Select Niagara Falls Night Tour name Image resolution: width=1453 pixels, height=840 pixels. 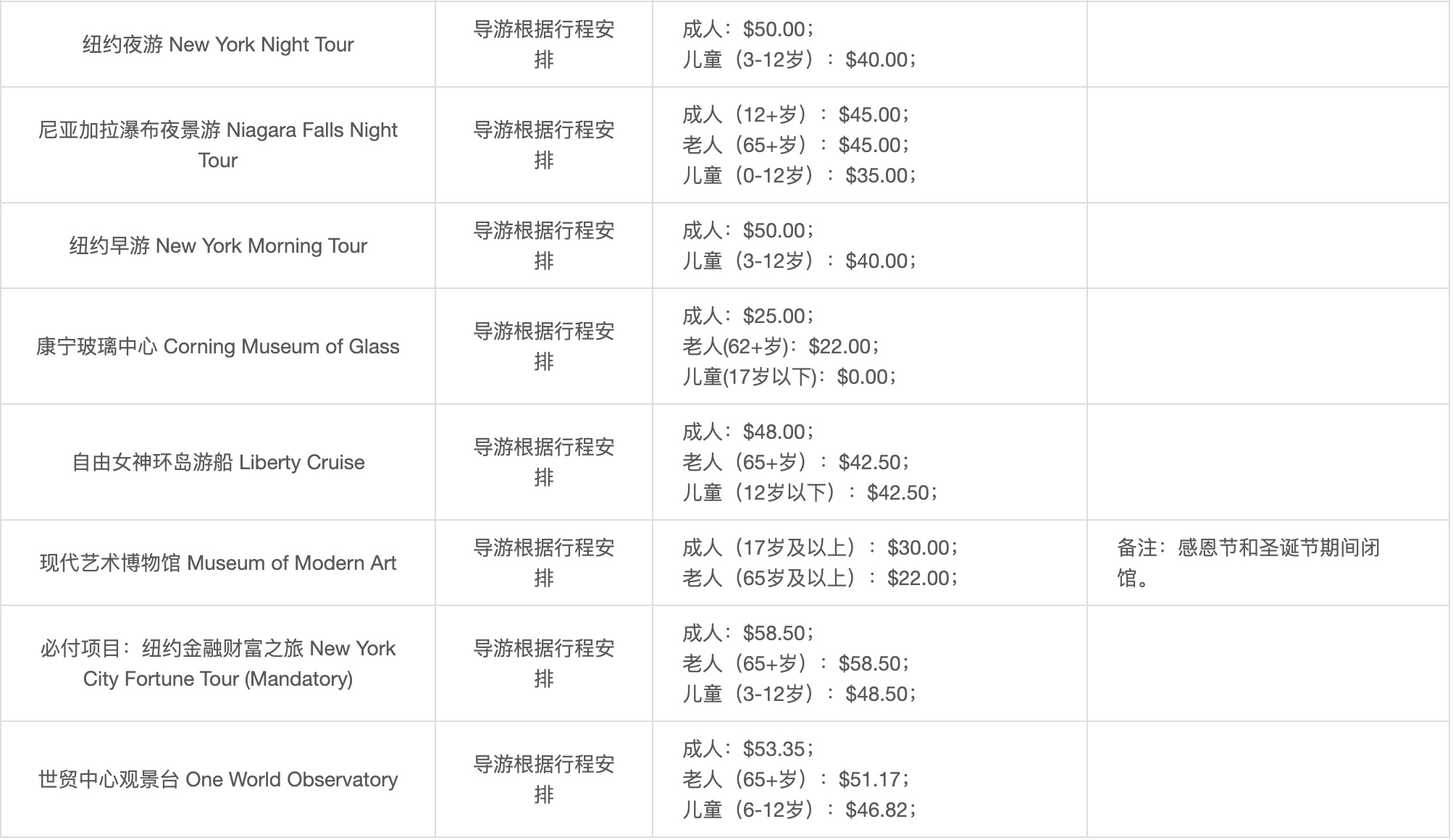coord(218,145)
